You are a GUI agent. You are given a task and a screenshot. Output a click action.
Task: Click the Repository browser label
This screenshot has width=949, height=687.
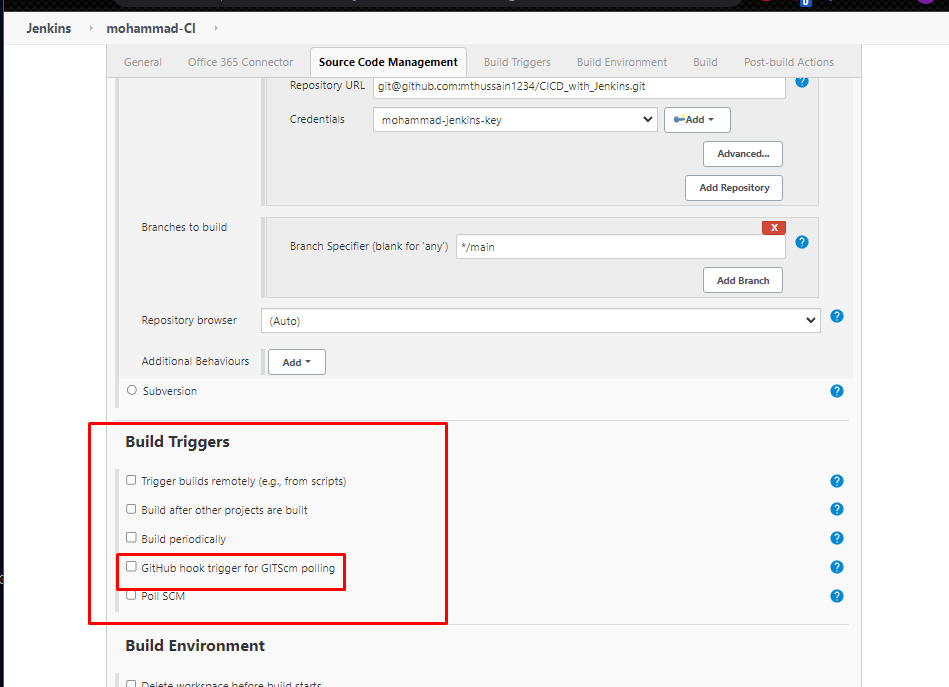189,320
